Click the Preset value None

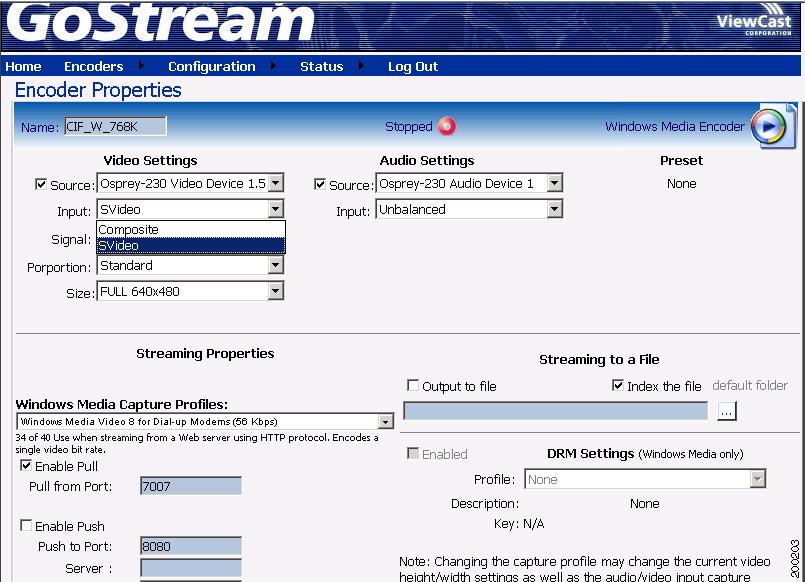tap(681, 184)
